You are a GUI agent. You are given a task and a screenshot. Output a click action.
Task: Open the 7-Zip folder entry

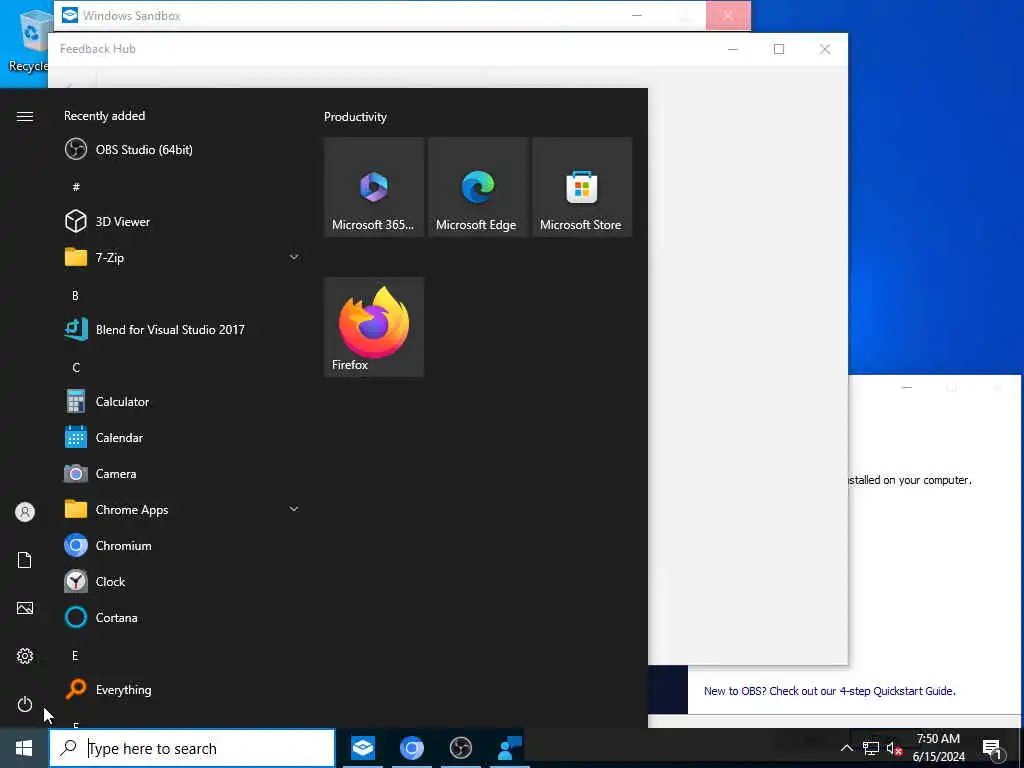pos(182,257)
